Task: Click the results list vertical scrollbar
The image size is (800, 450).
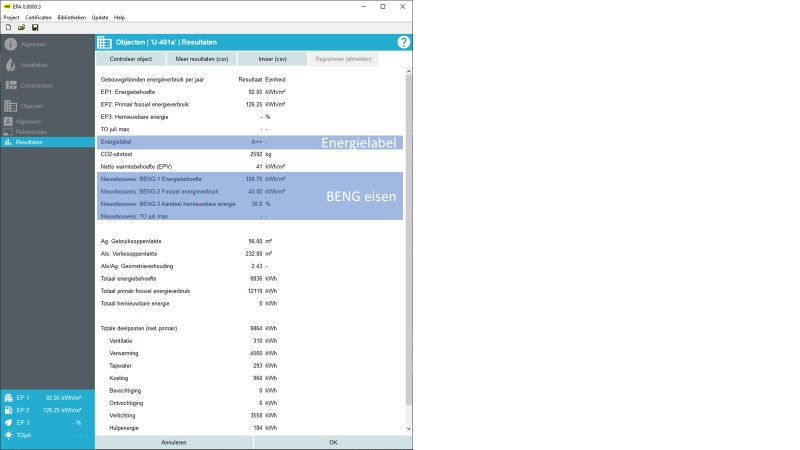Action: pos(408,240)
